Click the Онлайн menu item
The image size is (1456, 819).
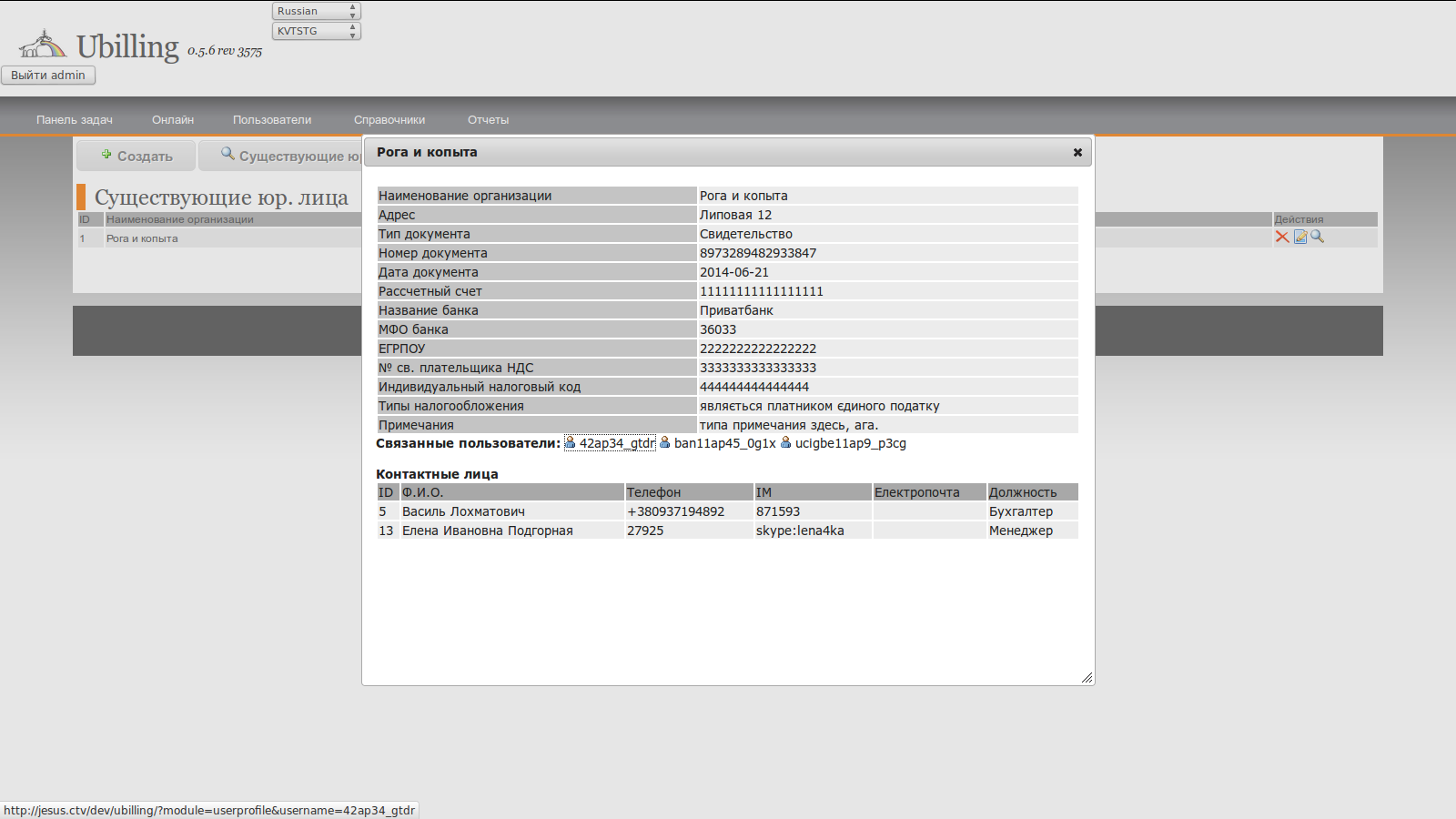pos(173,120)
